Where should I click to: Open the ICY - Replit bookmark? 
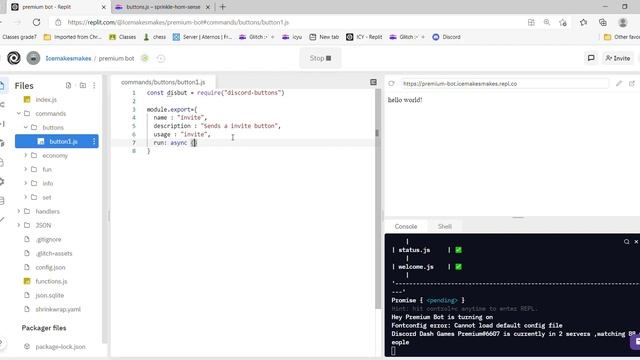point(364,37)
